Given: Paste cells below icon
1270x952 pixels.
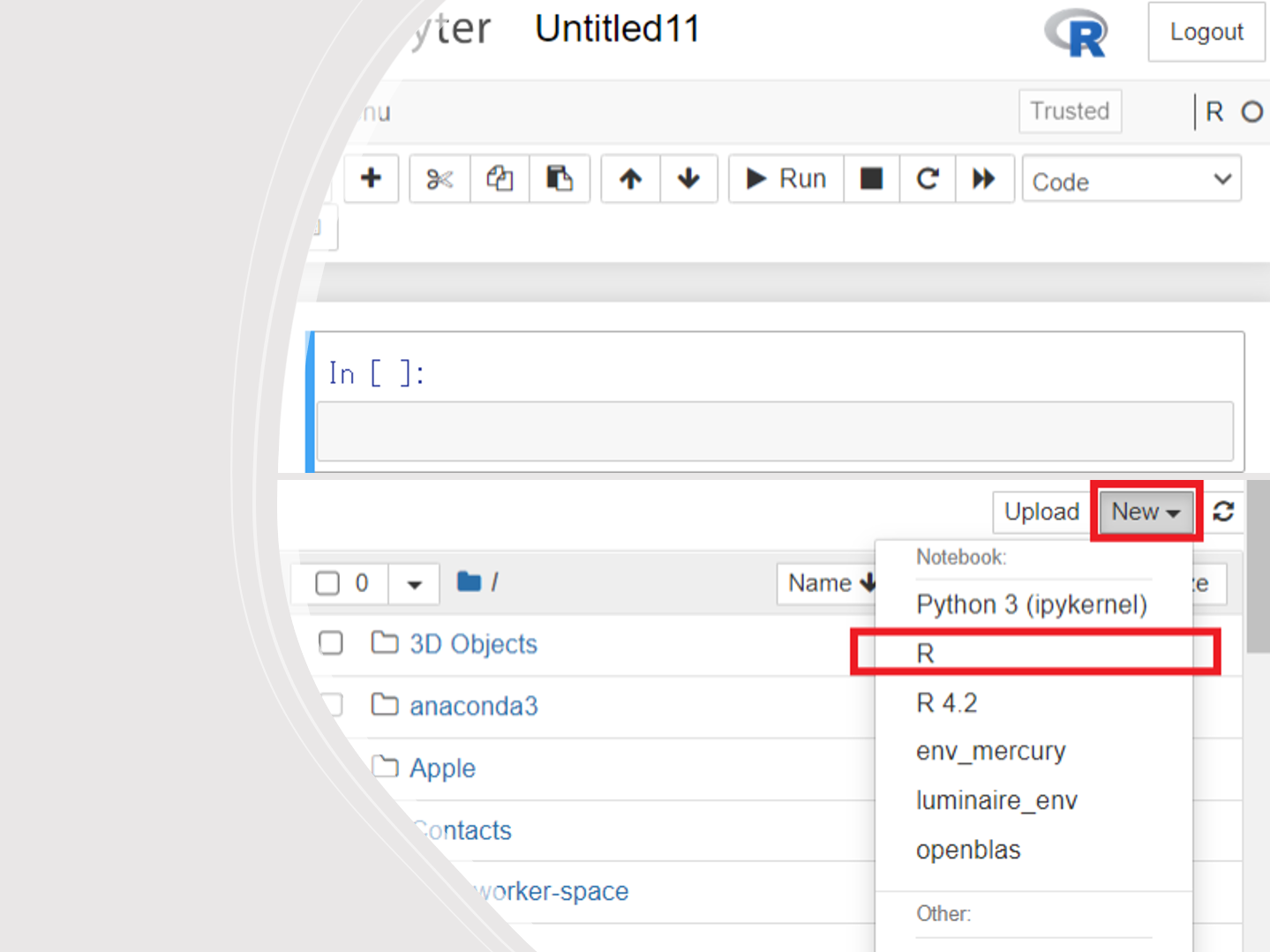Looking at the screenshot, I should tap(560, 179).
